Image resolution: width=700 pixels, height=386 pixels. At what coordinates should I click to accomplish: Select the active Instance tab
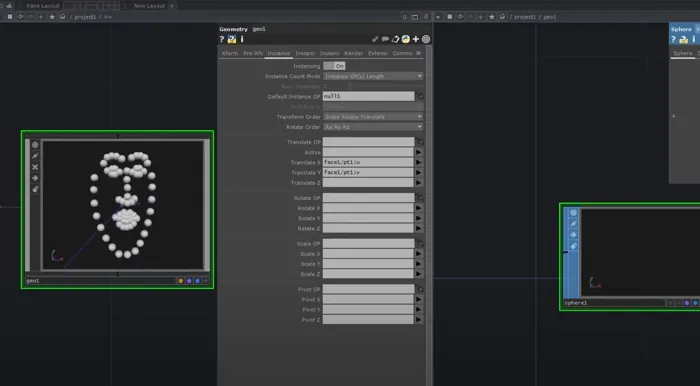[279, 53]
